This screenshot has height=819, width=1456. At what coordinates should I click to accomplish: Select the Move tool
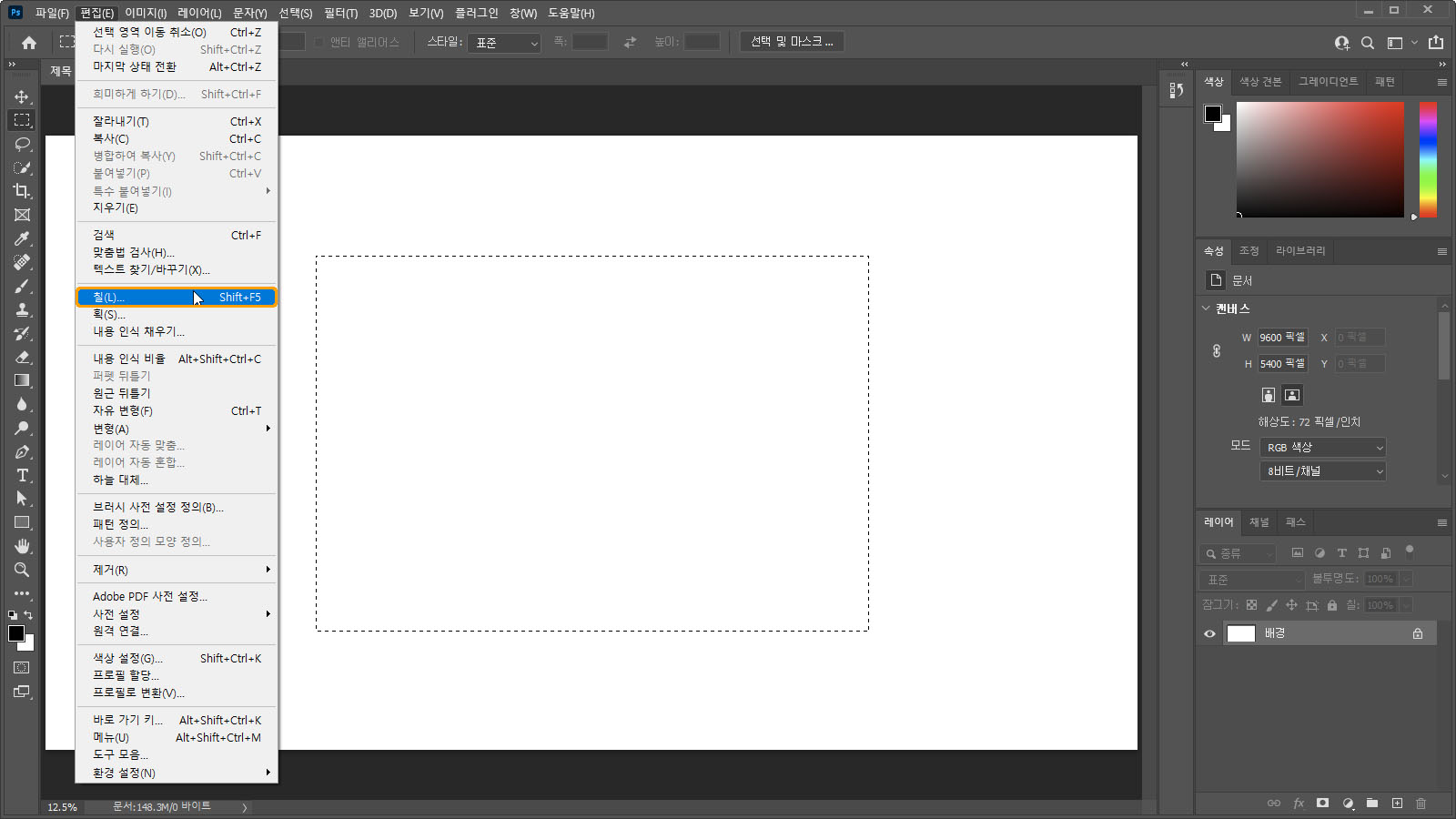(x=22, y=96)
